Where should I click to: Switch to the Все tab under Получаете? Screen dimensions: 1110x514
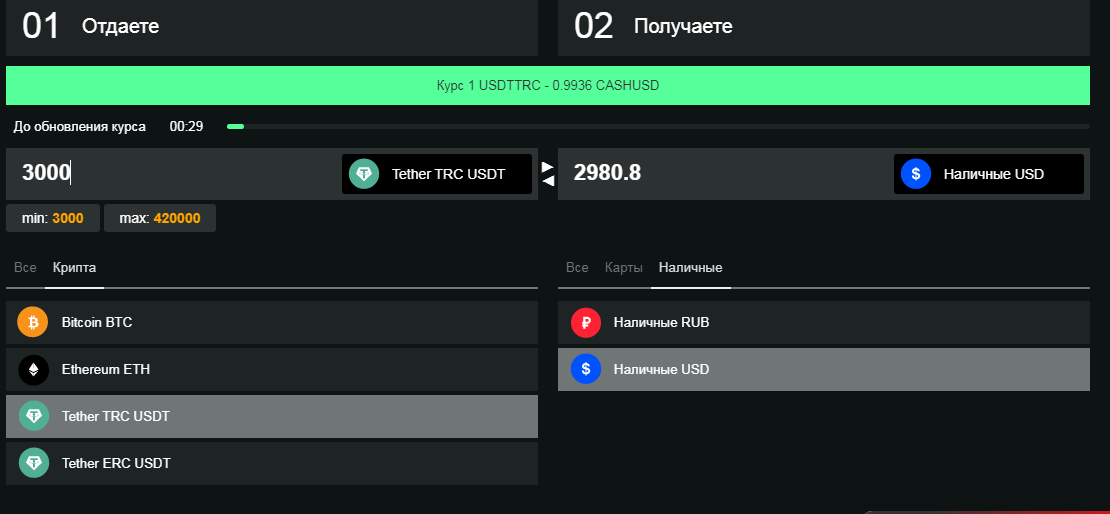coord(577,268)
